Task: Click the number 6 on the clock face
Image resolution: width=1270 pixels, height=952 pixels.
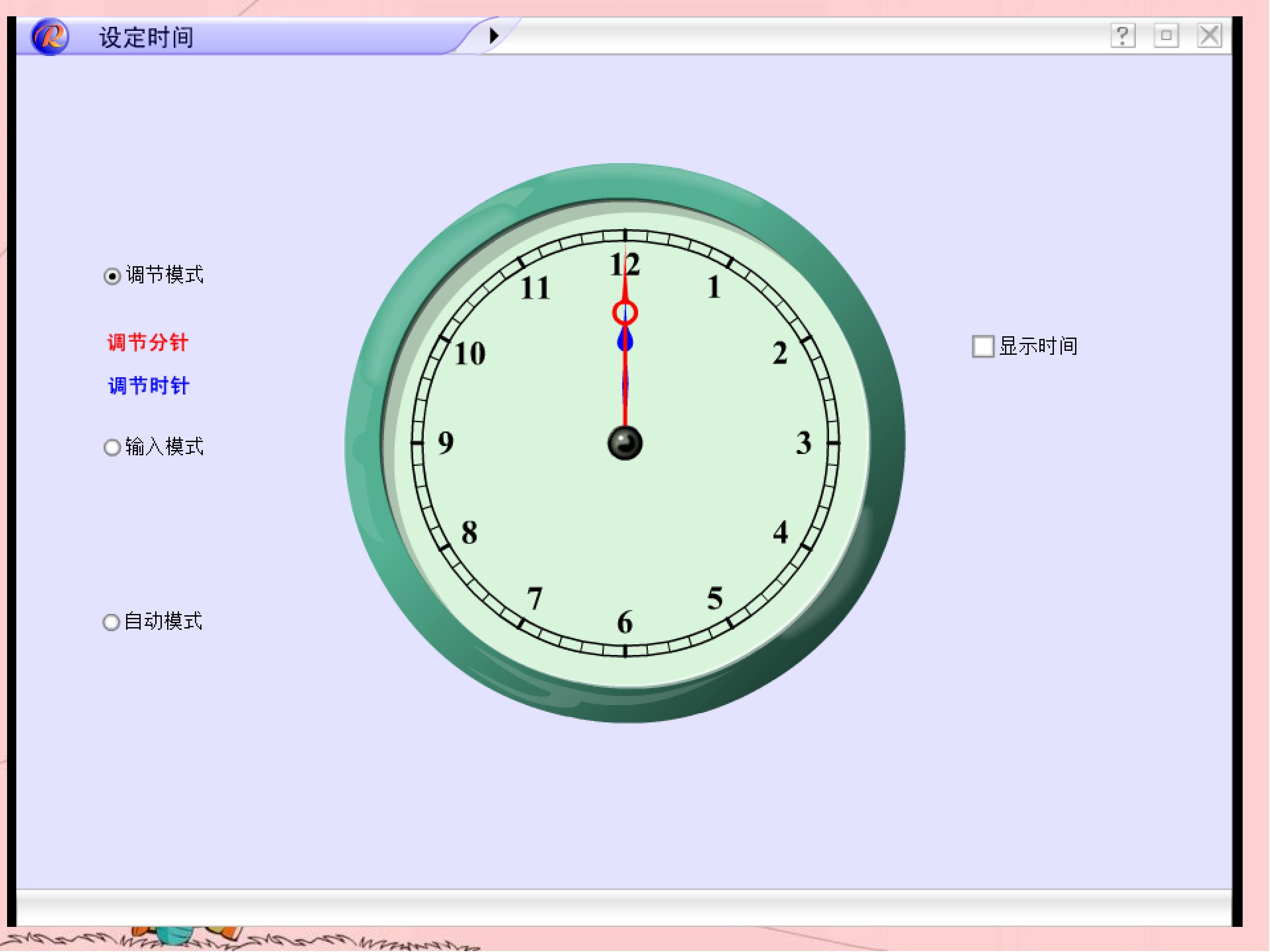Action: pos(625,623)
